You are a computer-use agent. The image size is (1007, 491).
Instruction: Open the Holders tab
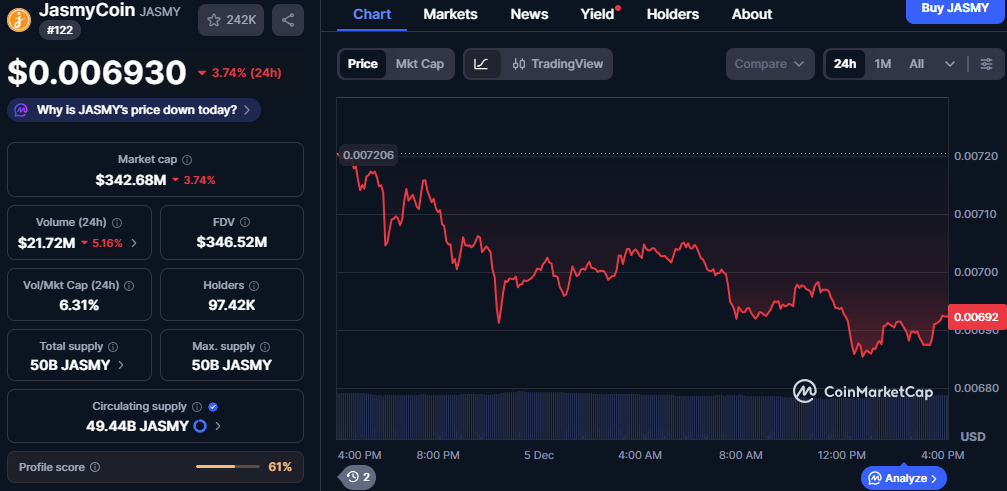click(673, 14)
